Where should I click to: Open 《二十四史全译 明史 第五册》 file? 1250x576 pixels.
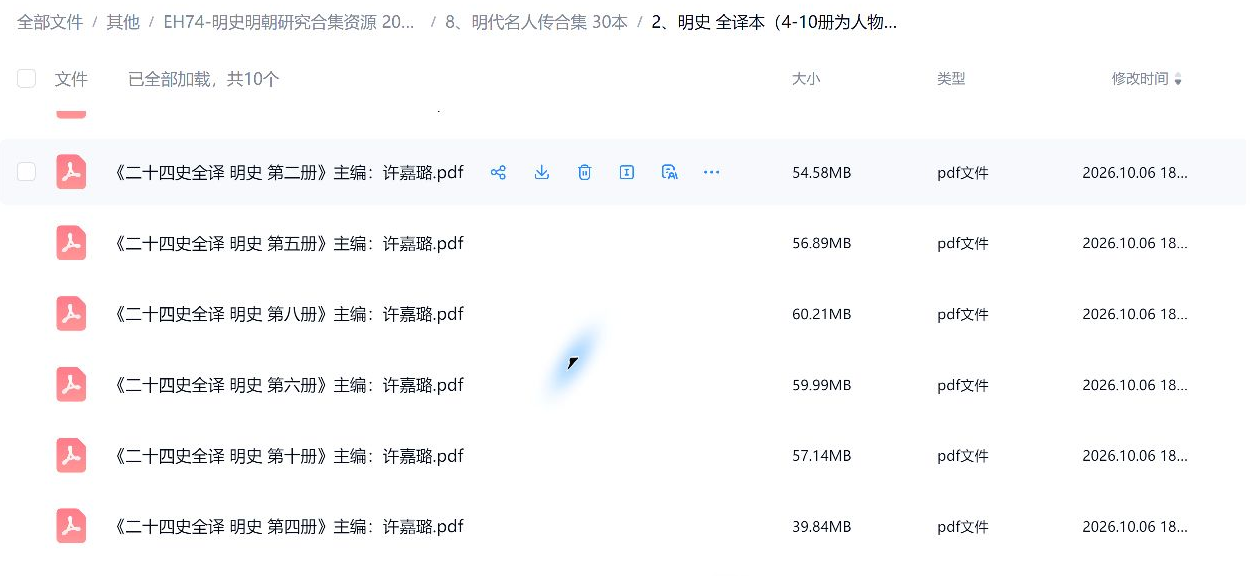tap(289, 243)
